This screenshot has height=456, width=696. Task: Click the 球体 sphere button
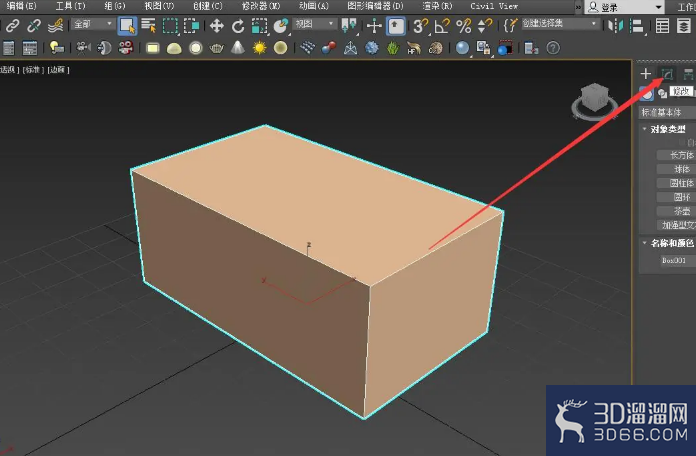pos(676,169)
